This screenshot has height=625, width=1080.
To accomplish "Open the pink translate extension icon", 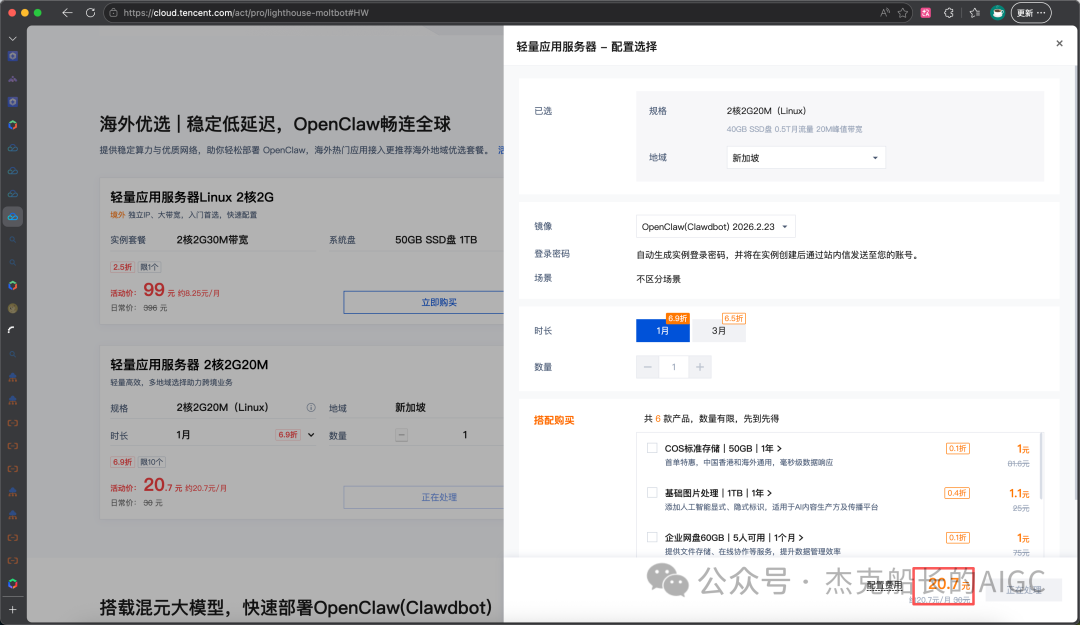I will (x=926, y=12).
